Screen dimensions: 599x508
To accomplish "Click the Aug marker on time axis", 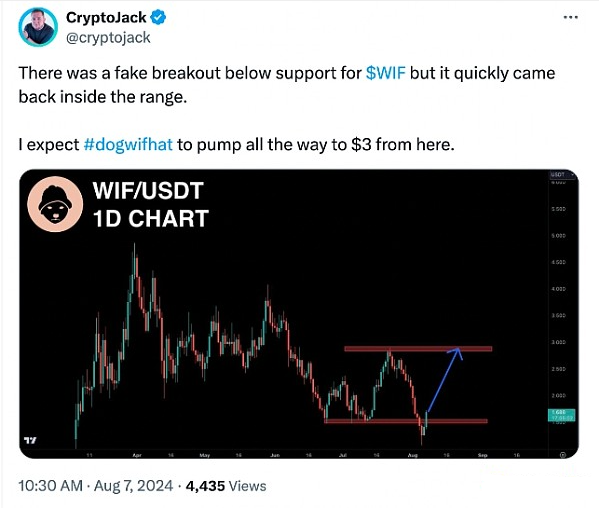I will (x=413, y=455).
